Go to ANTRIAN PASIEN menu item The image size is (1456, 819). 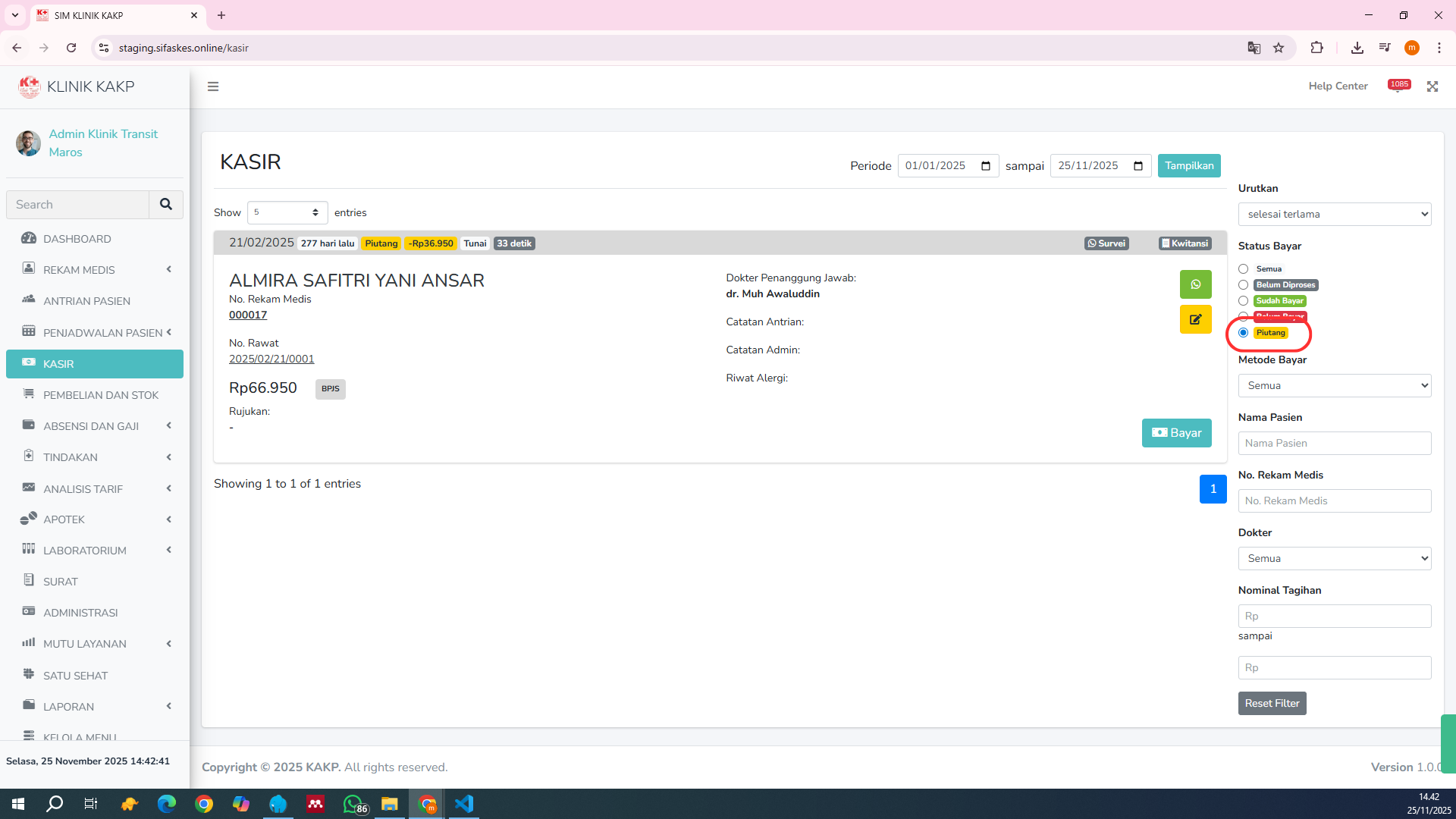tap(86, 301)
